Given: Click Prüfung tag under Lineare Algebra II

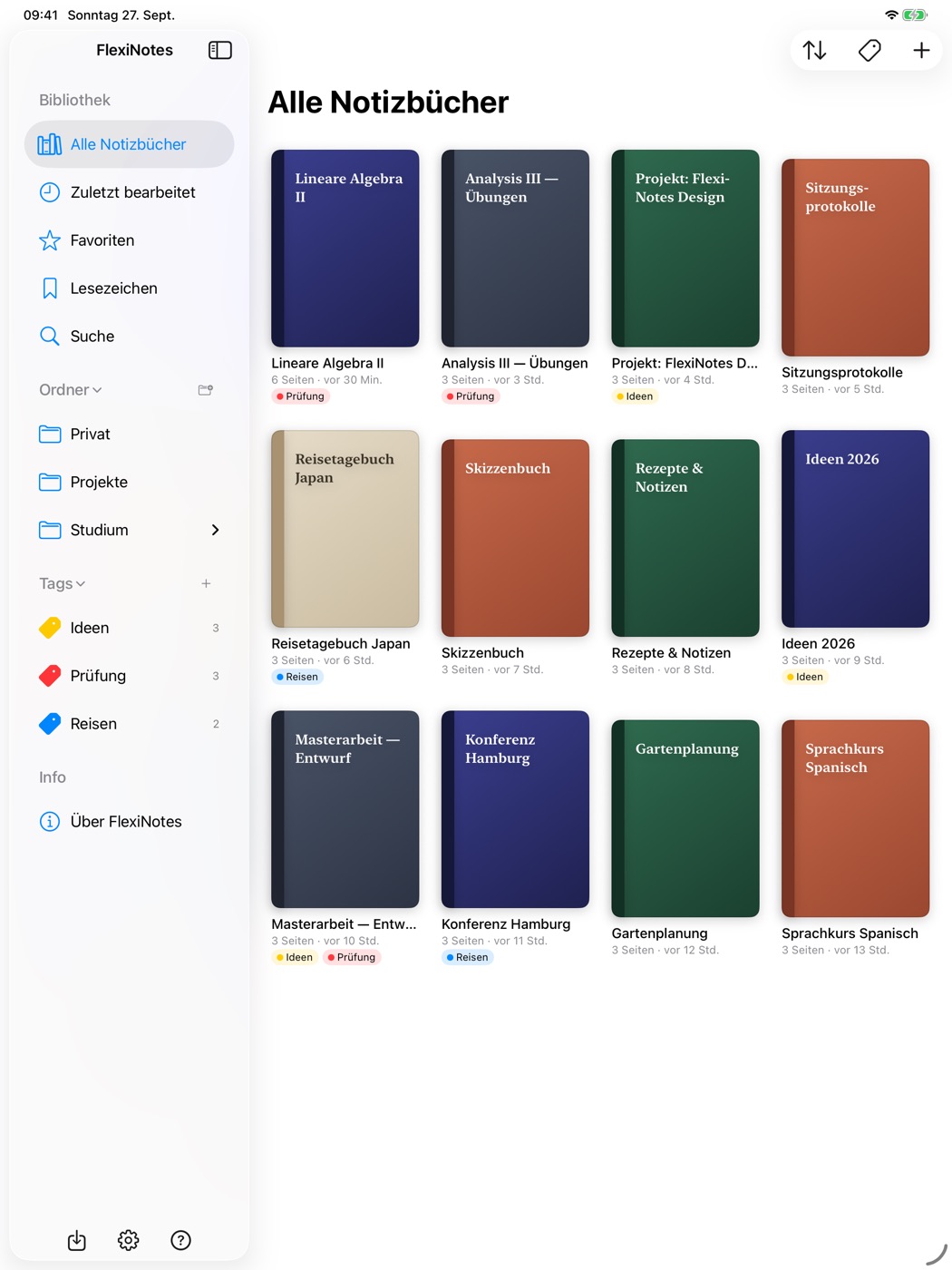Looking at the screenshot, I should coord(300,396).
